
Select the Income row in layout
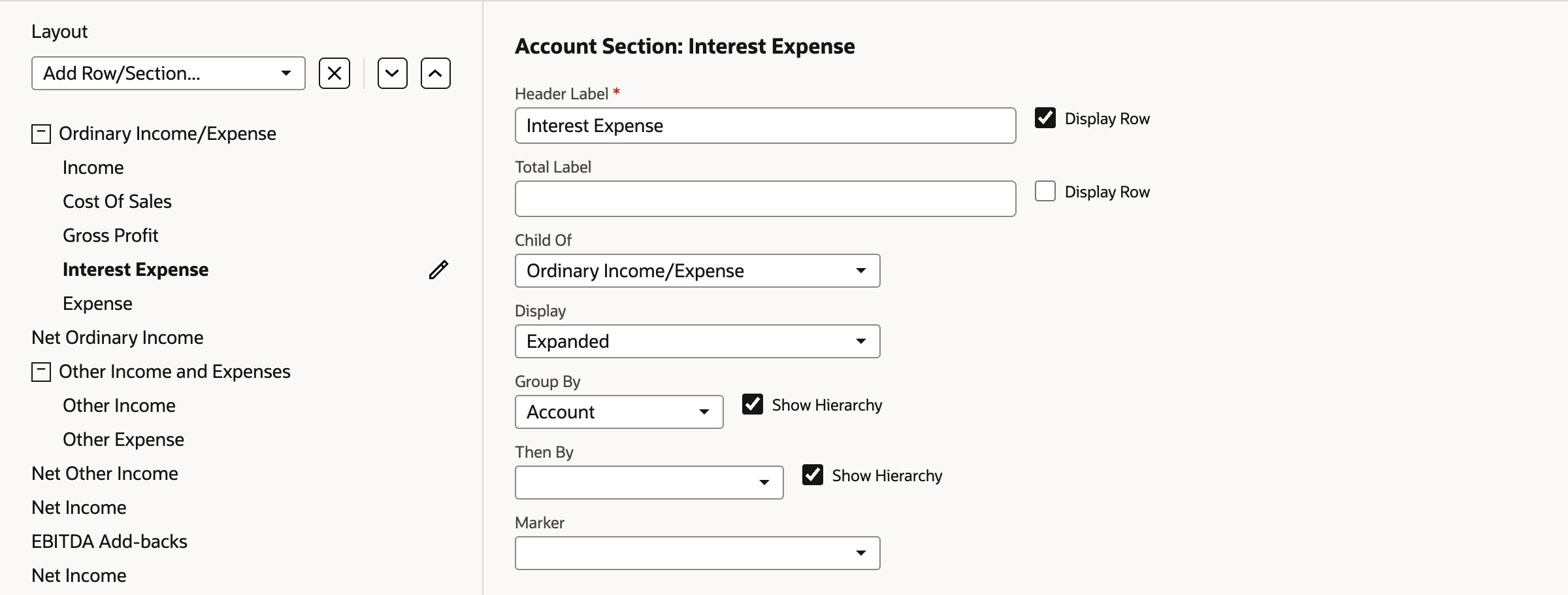tap(93, 167)
